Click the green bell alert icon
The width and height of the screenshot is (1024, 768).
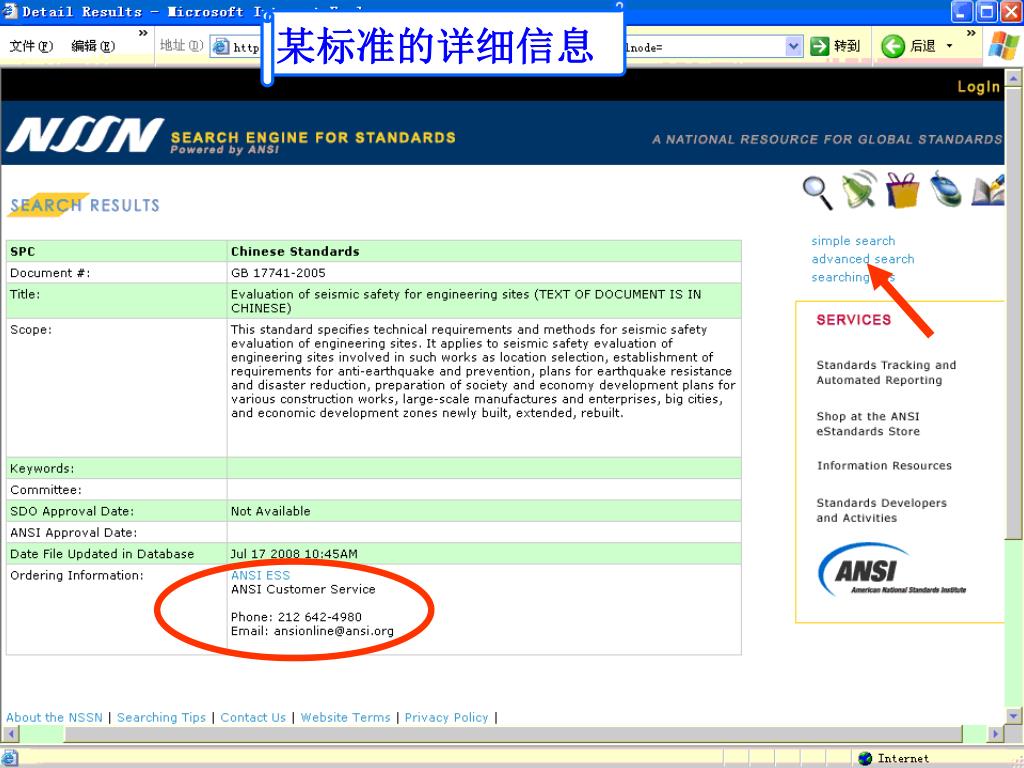tap(859, 189)
